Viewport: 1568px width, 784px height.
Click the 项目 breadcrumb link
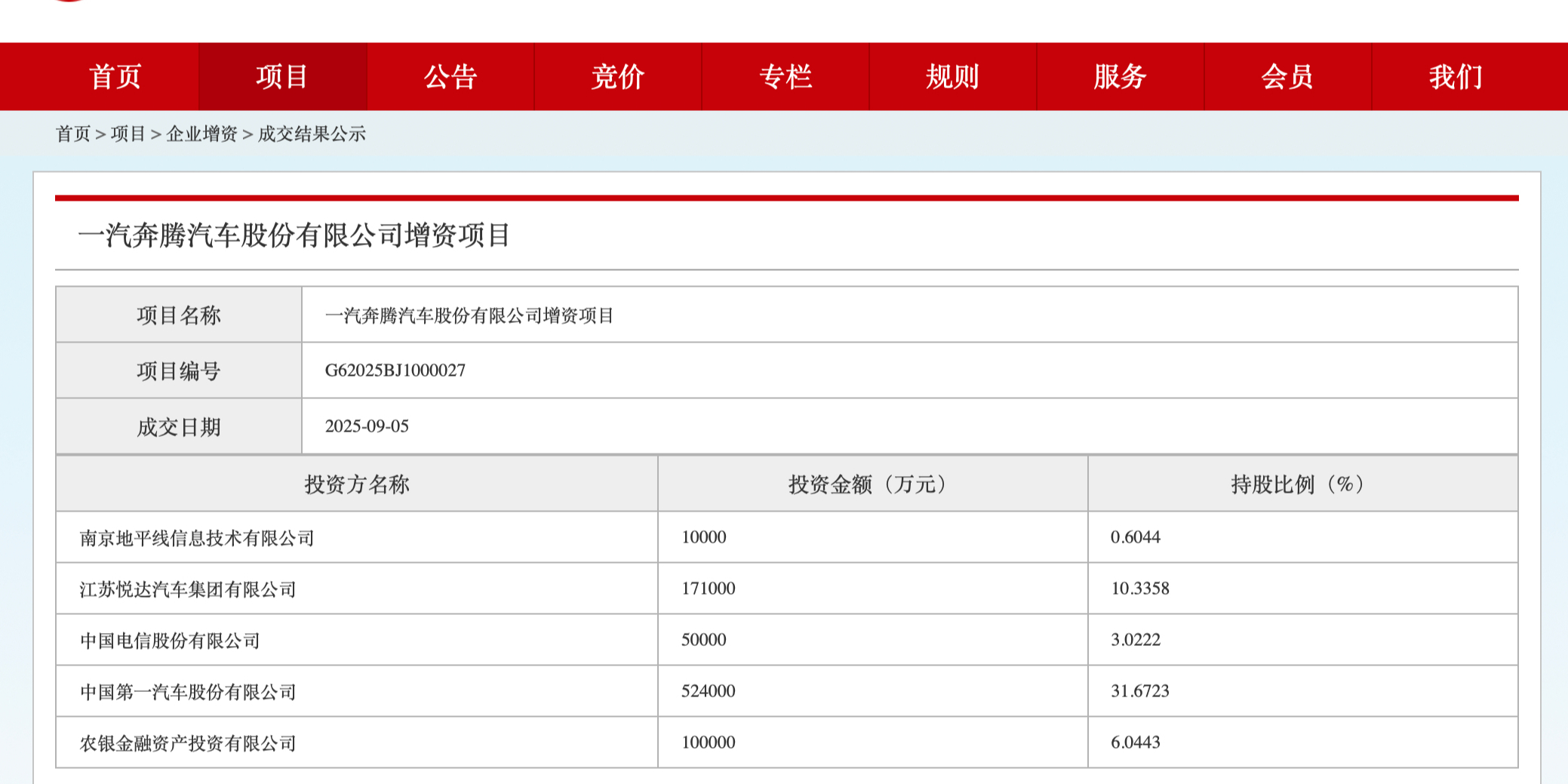[x=128, y=134]
